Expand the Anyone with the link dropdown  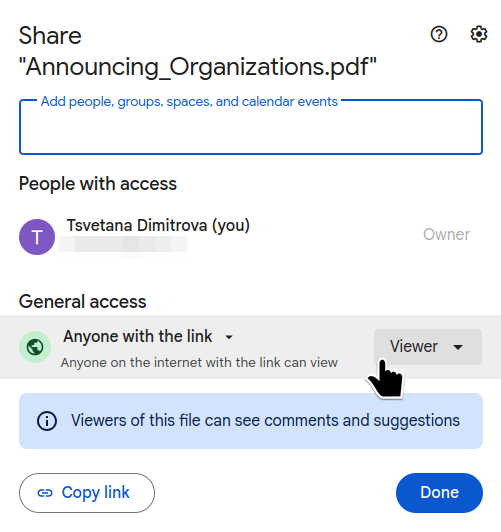pos(148,337)
